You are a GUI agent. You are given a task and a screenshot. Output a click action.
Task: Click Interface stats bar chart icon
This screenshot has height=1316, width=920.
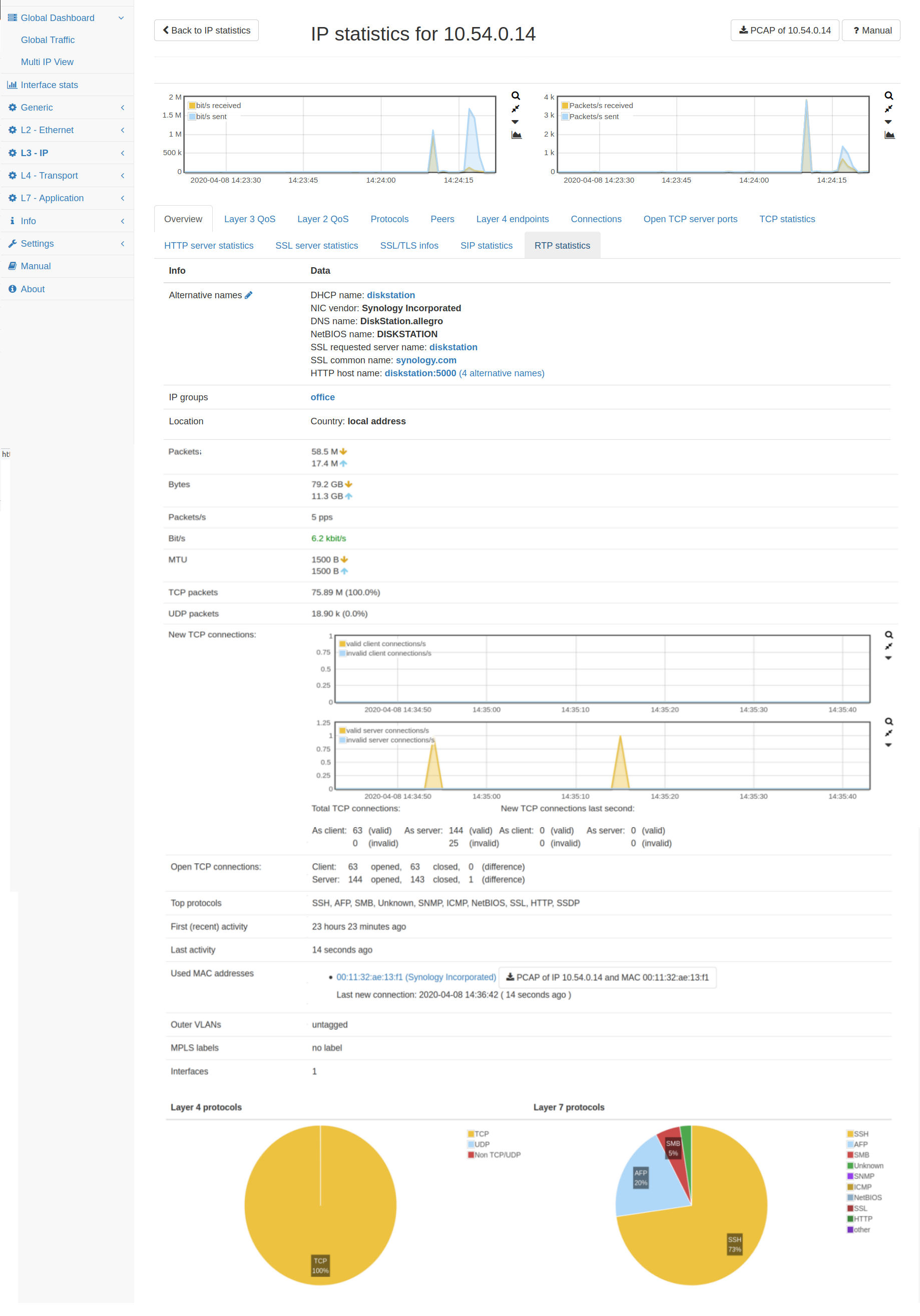[12, 85]
